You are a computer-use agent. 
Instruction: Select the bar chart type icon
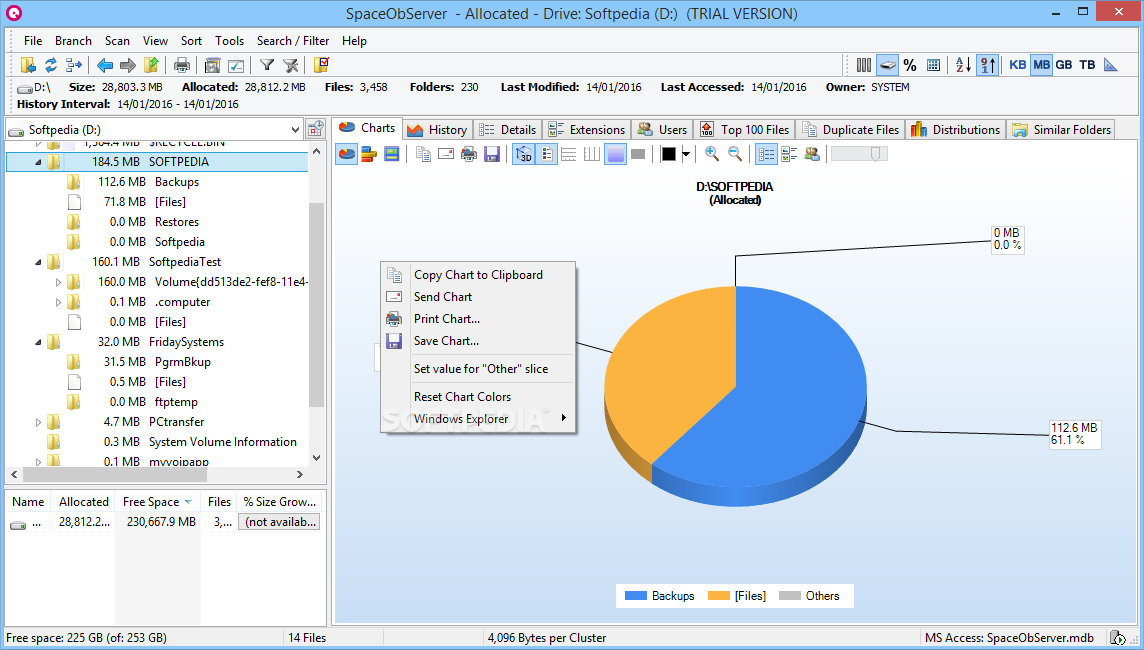point(369,154)
